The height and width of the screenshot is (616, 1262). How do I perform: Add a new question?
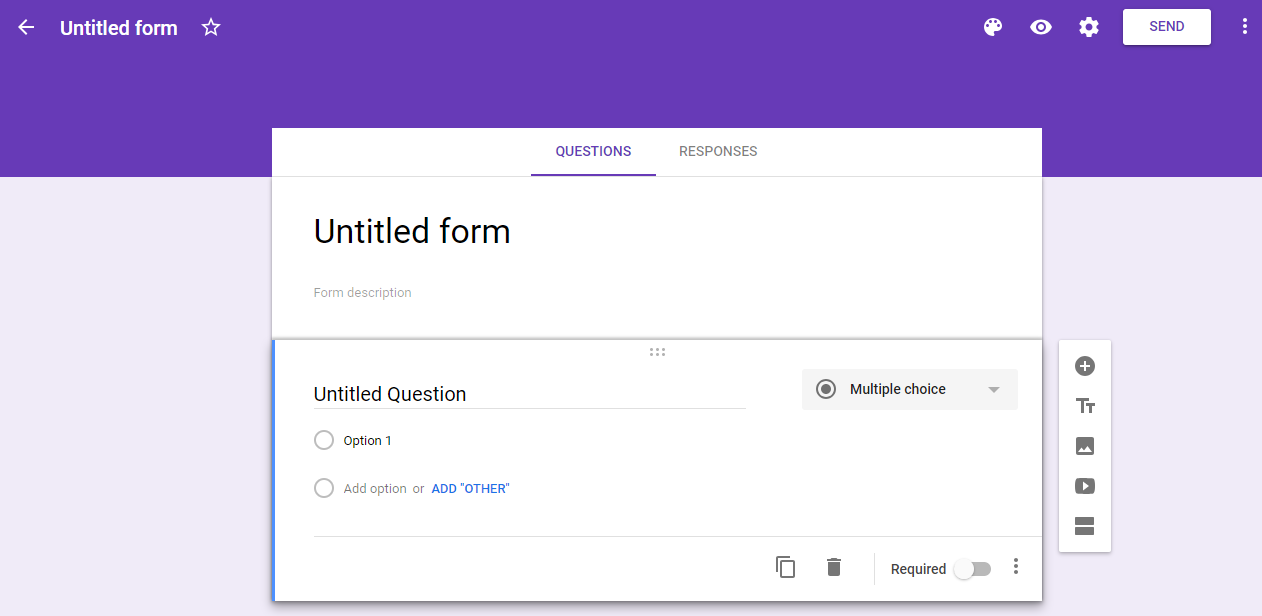tap(1085, 366)
